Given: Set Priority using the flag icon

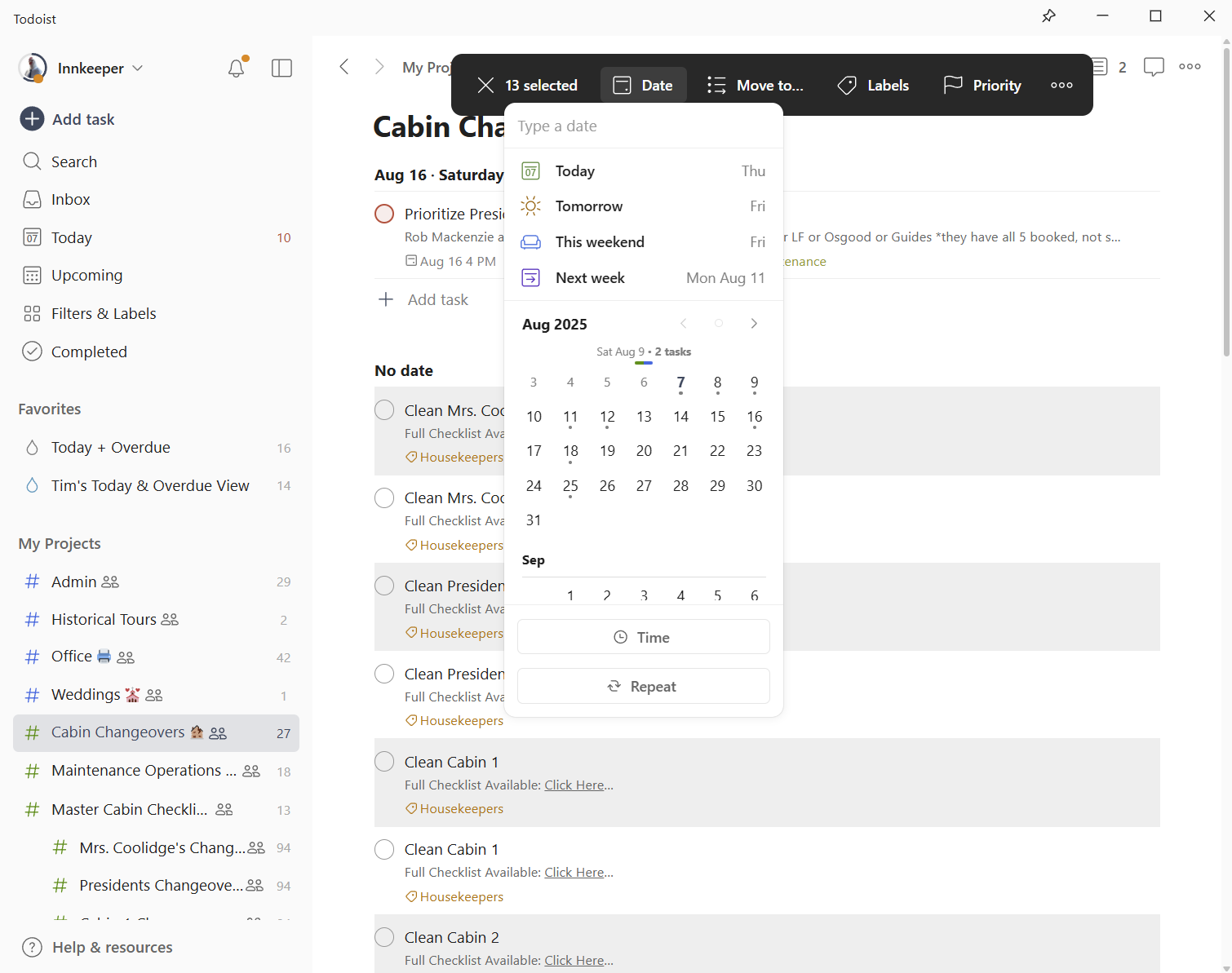Looking at the screenshot, I should tap(982, 86).
